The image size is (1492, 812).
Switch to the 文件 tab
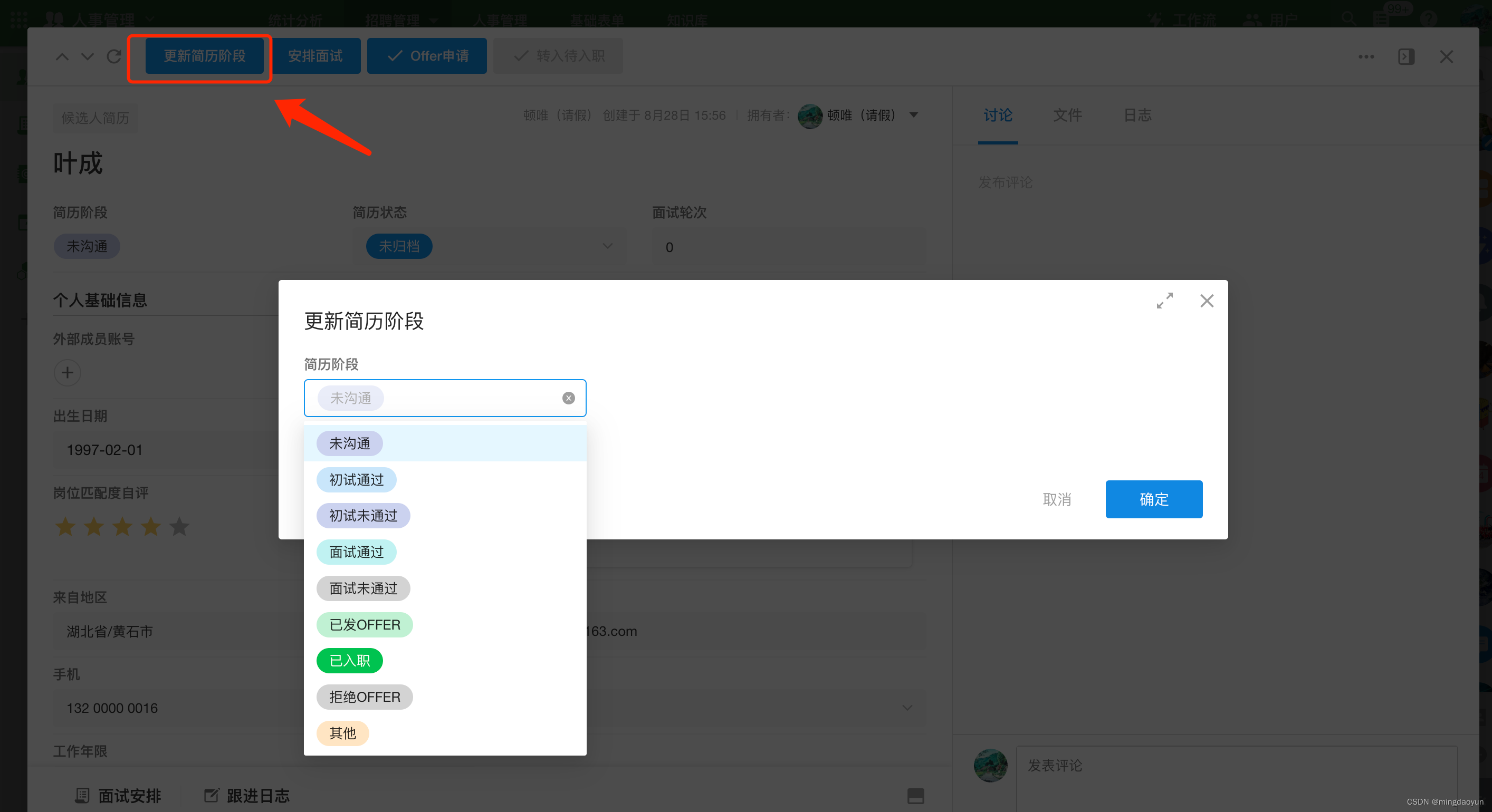tap(1067, 115)
